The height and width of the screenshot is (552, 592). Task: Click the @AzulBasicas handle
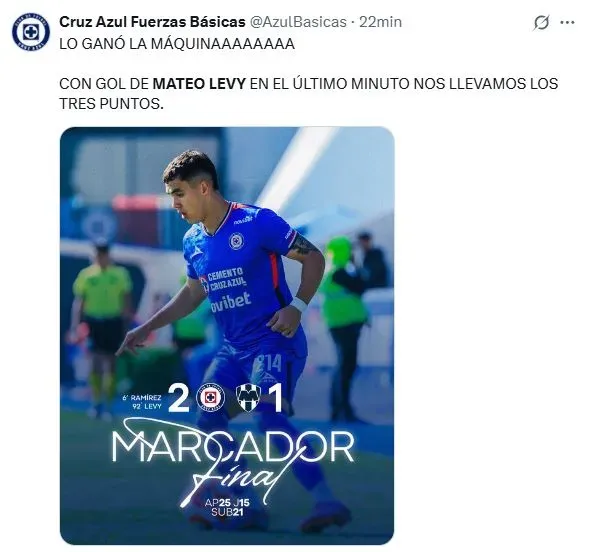coord(298,22)
